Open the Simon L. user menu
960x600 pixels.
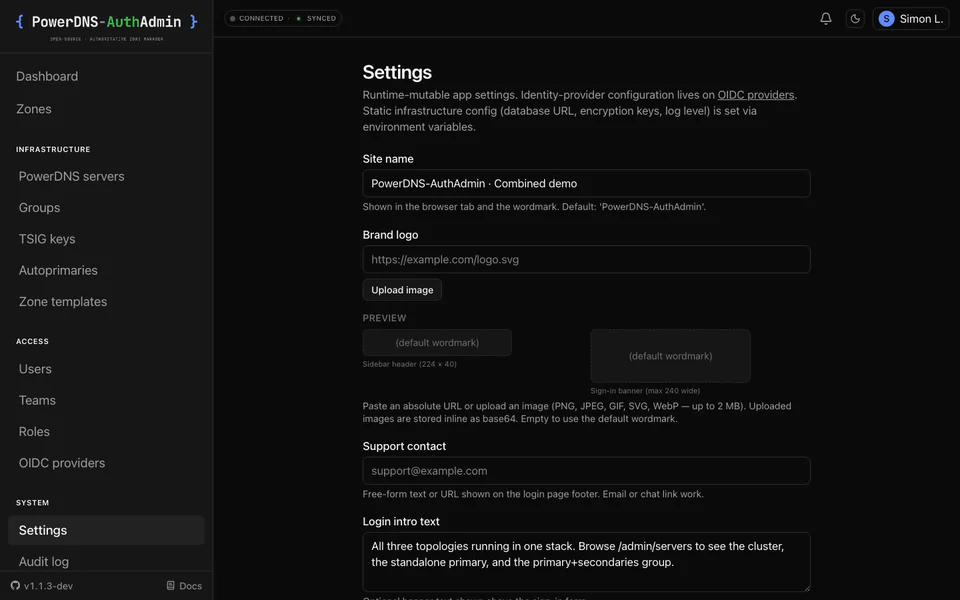910,19
